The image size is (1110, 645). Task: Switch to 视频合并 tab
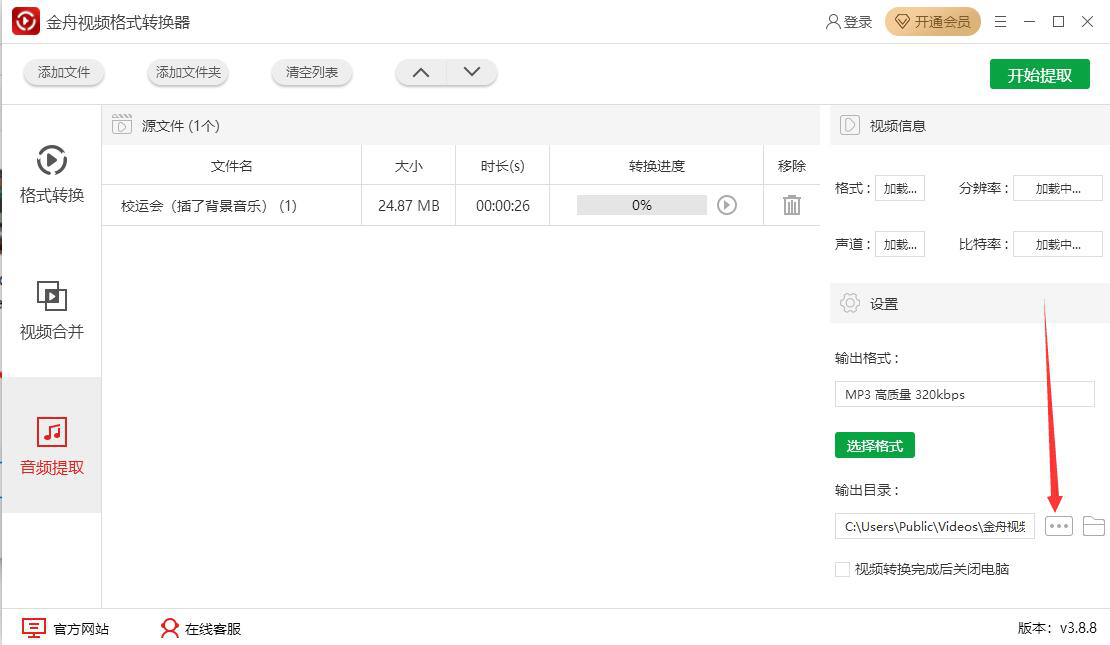52,310
